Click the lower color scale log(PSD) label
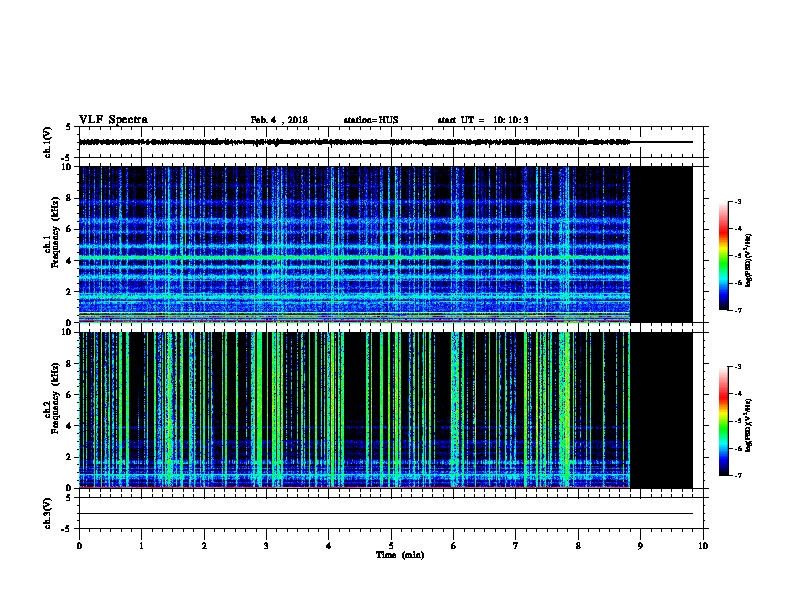 pyautogui.click(x=749, y=425)
